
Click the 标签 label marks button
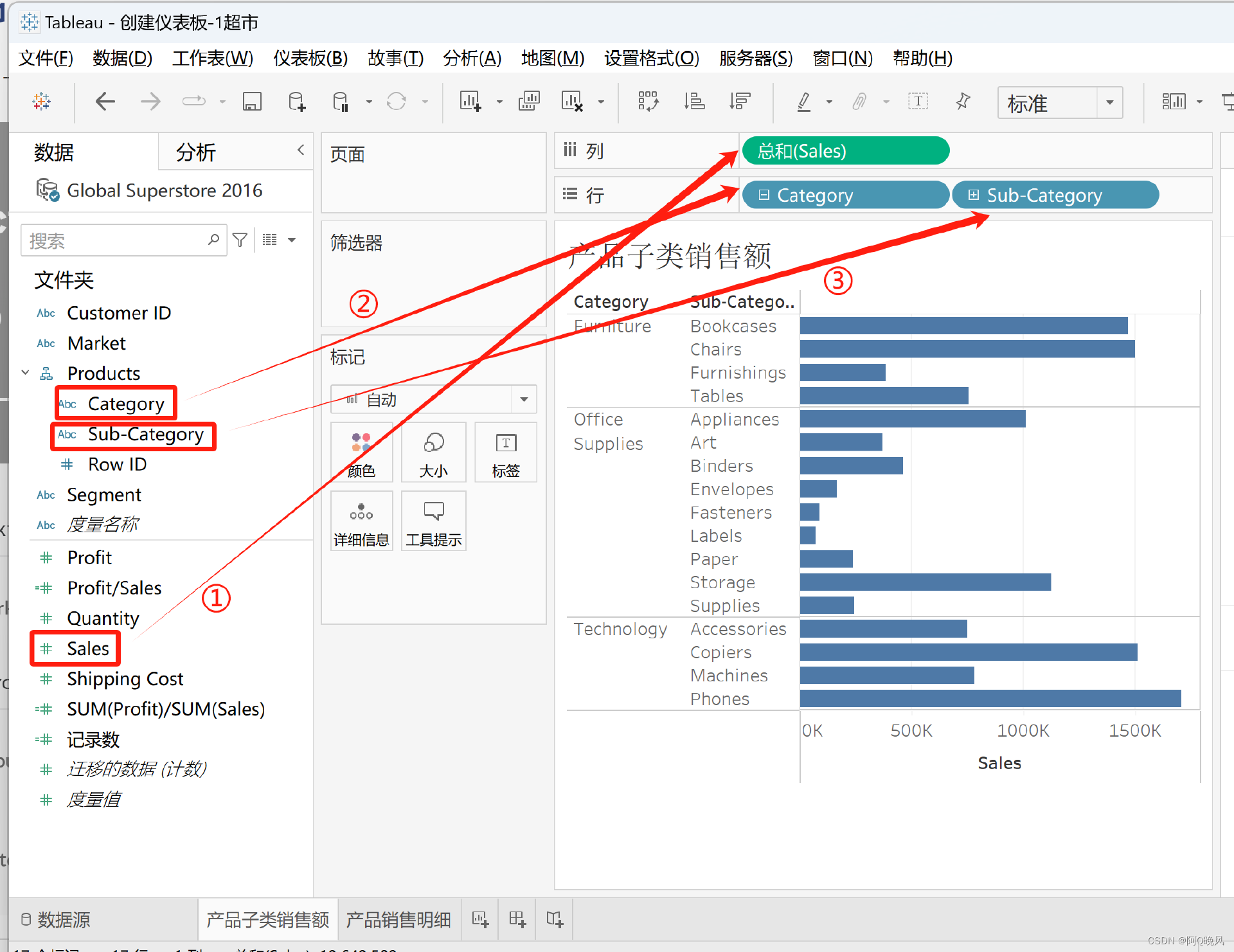pos(506,453)
